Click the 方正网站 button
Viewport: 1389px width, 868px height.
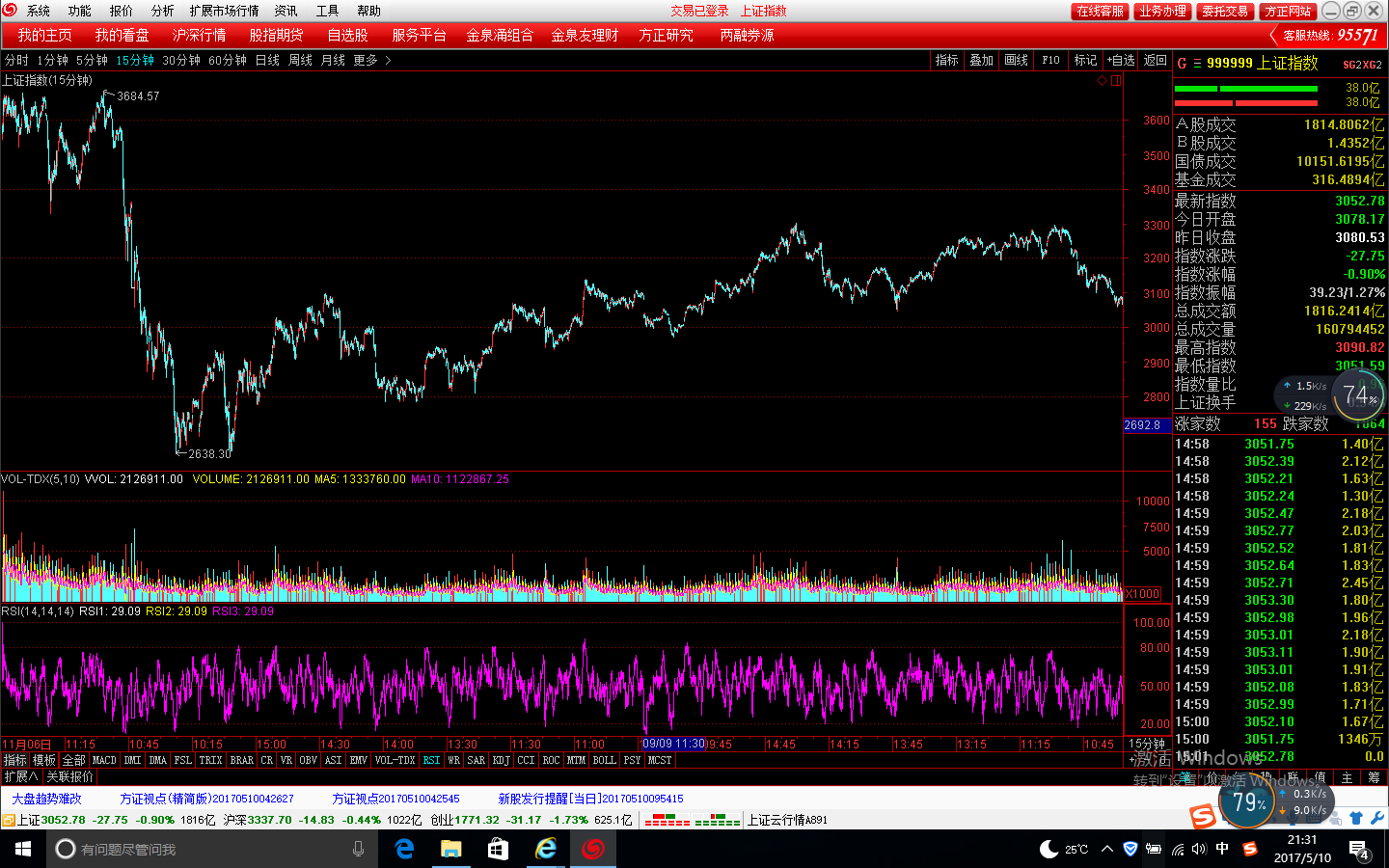(x=1288, y=11)
